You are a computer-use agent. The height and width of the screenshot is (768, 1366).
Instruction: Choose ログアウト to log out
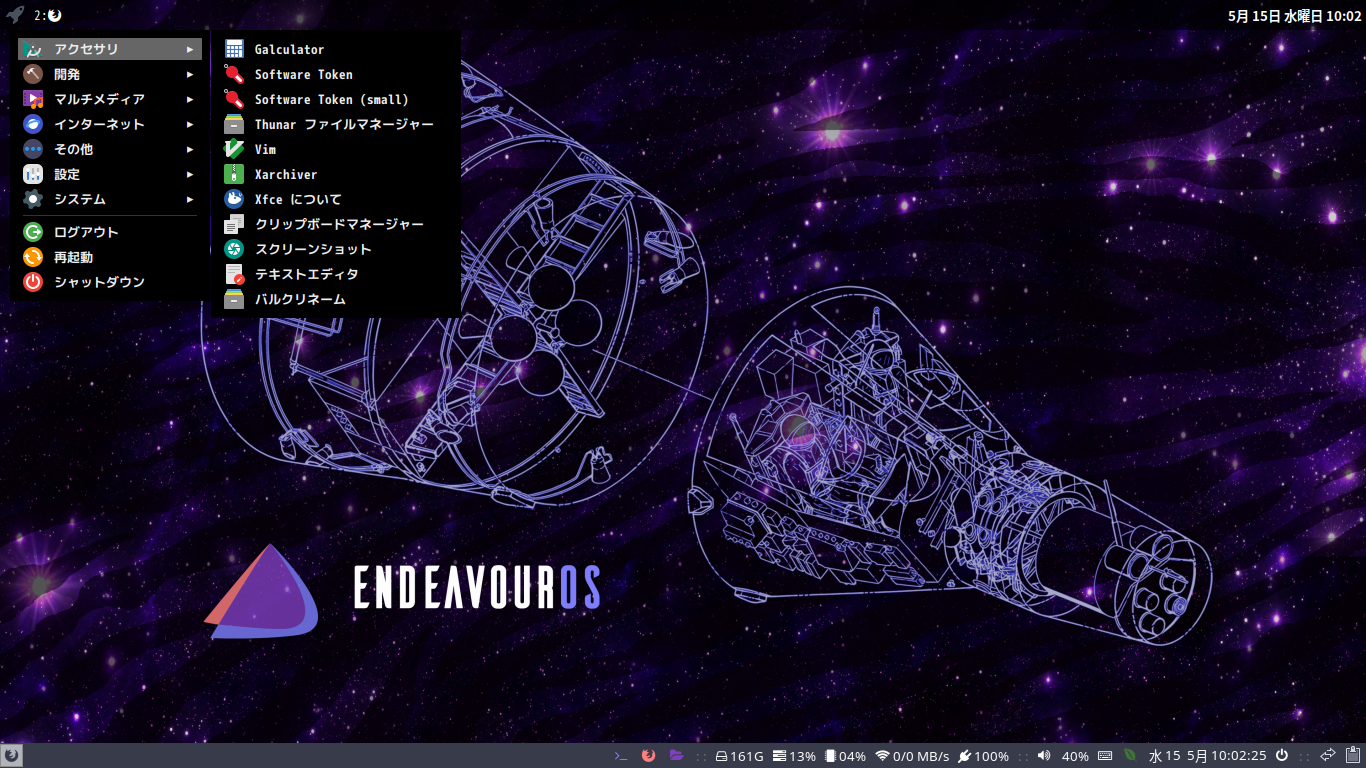110,232
